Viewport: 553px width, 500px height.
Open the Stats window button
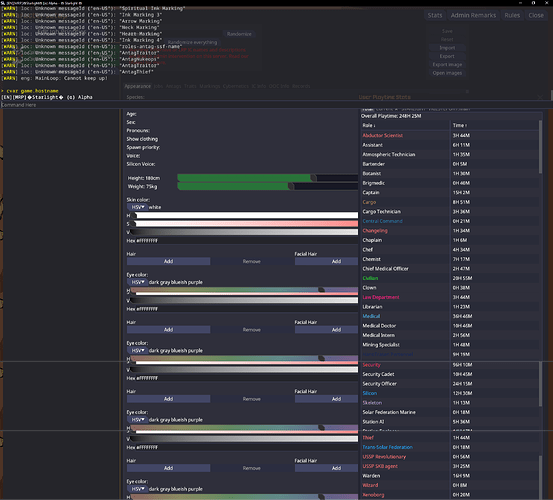tap(434, 15)
